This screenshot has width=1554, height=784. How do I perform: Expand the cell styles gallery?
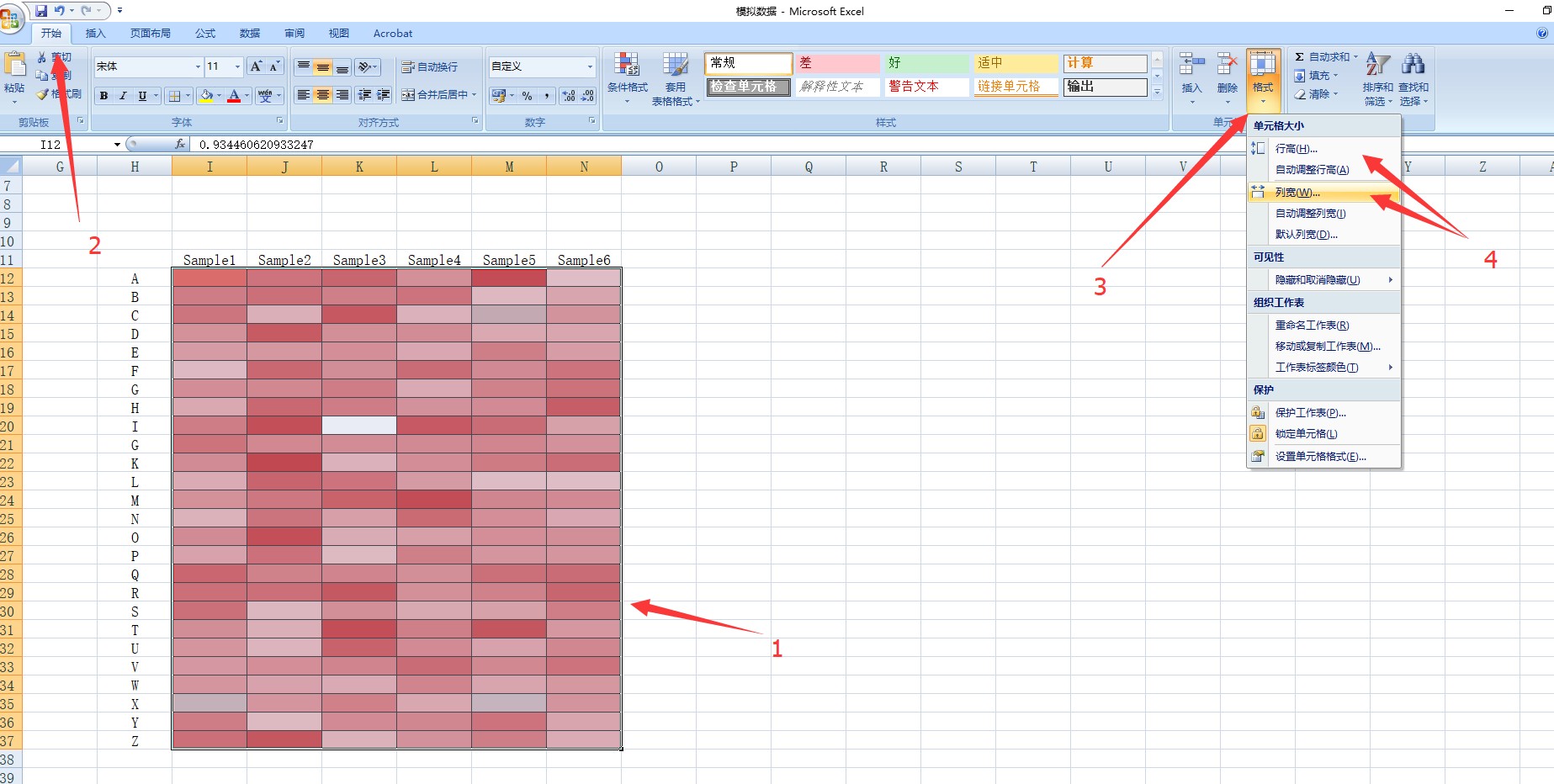click(x=1157, y=92)
